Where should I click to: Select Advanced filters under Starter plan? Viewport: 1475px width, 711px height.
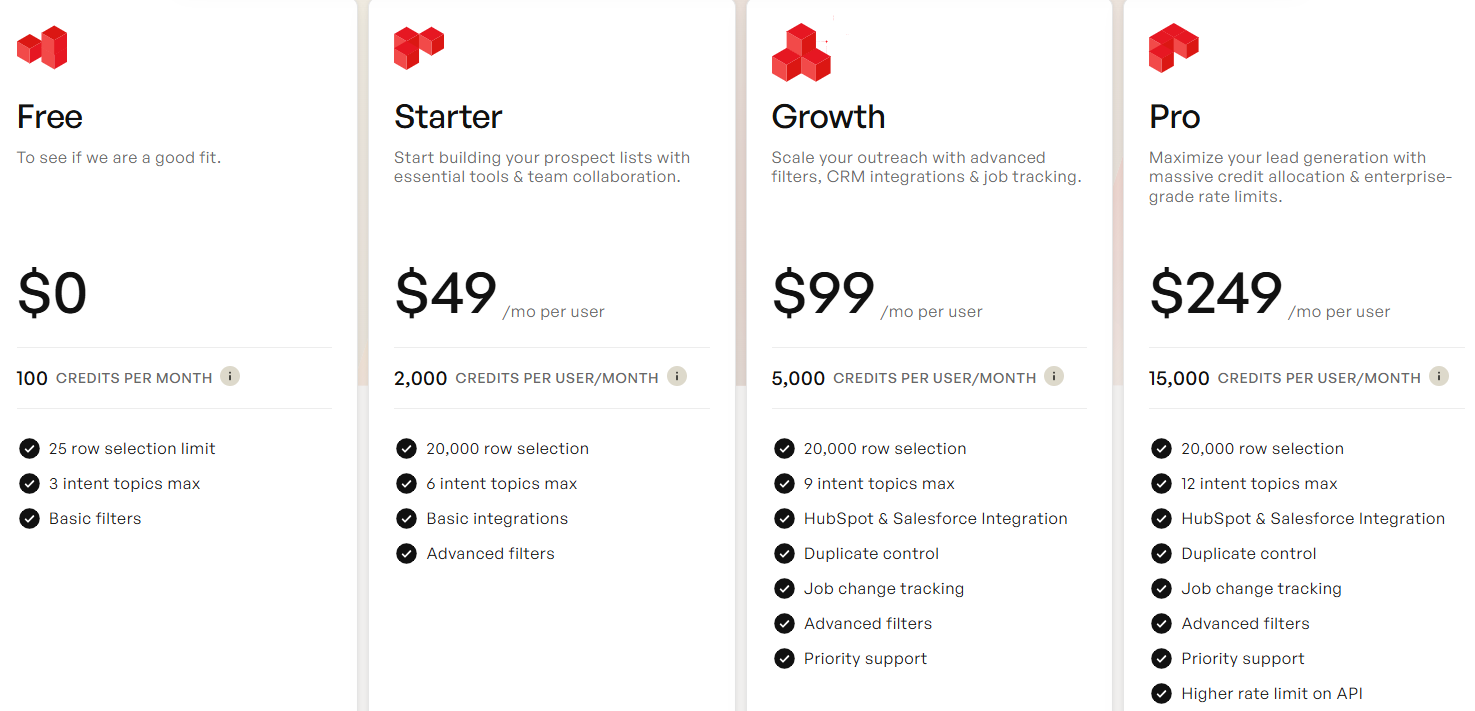491,553
